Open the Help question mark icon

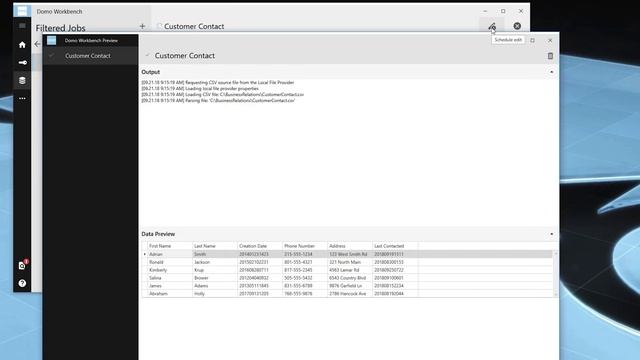pyautogui.click(x=22, y=283)
